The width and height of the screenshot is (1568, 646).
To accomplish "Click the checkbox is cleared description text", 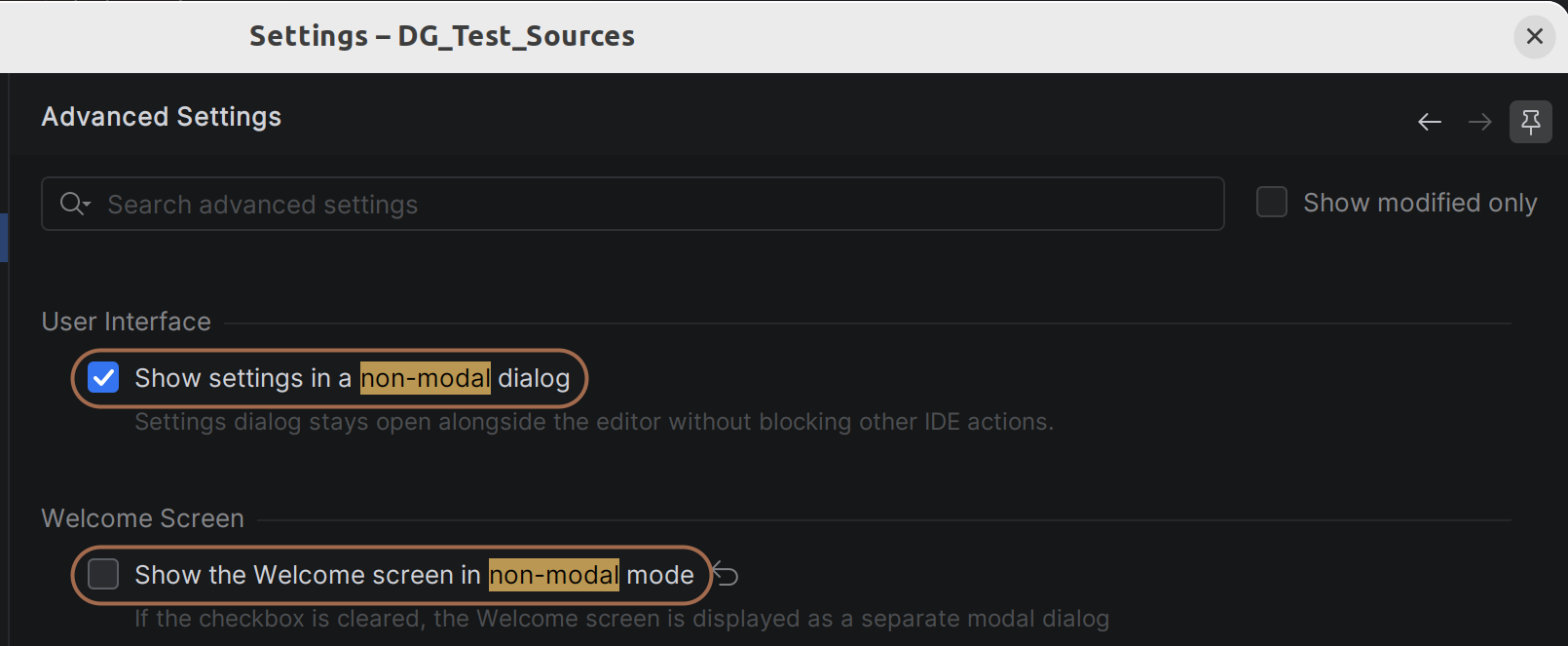I will (x=622, y=619).
